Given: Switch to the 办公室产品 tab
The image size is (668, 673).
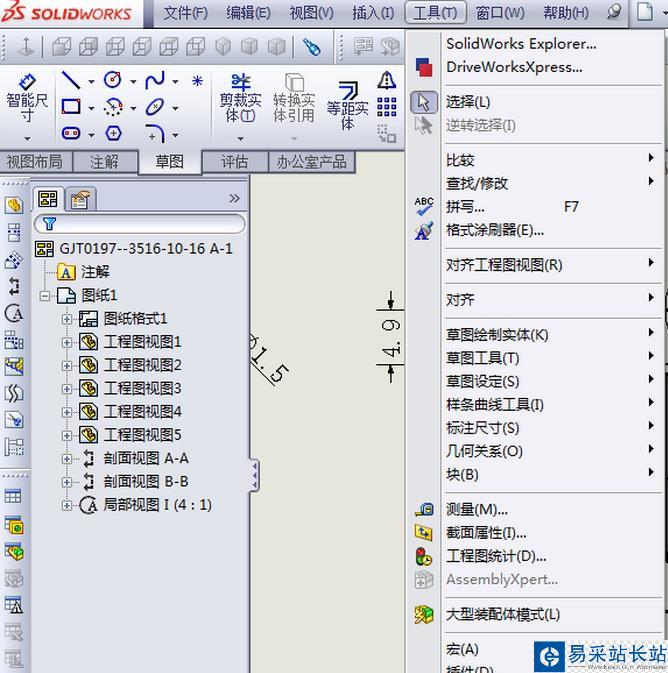Looking at the screenshot, I should pyautogui.click(x=311, y=162).
